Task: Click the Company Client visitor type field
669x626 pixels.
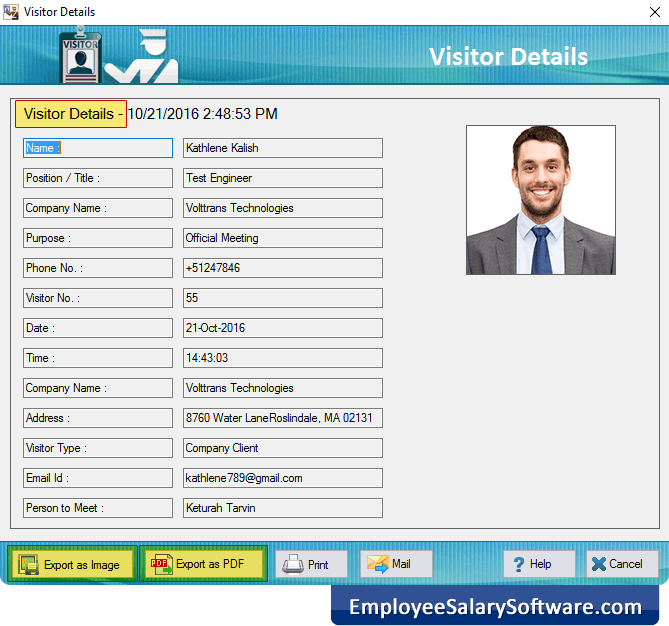Action: [283, 448]
